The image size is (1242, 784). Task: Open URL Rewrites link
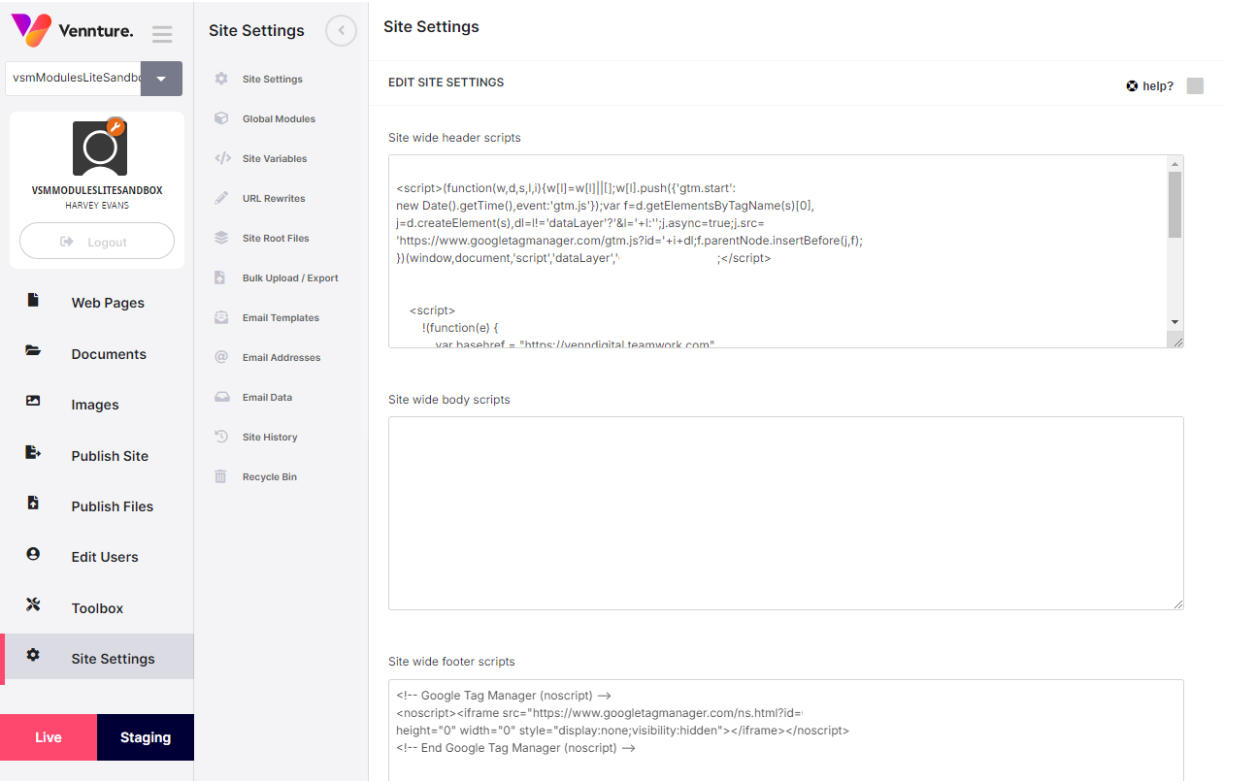click(274, 199)
